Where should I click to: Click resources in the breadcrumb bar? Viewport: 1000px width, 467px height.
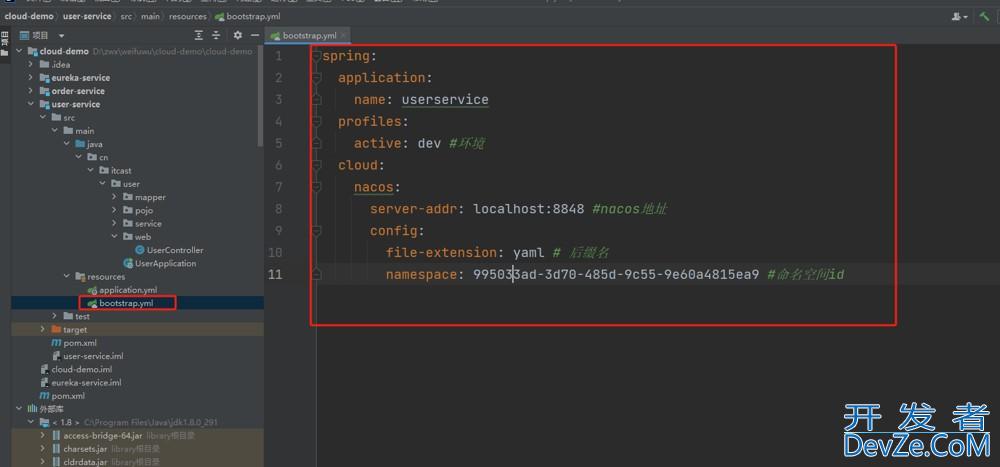click(x=188, y=17)
